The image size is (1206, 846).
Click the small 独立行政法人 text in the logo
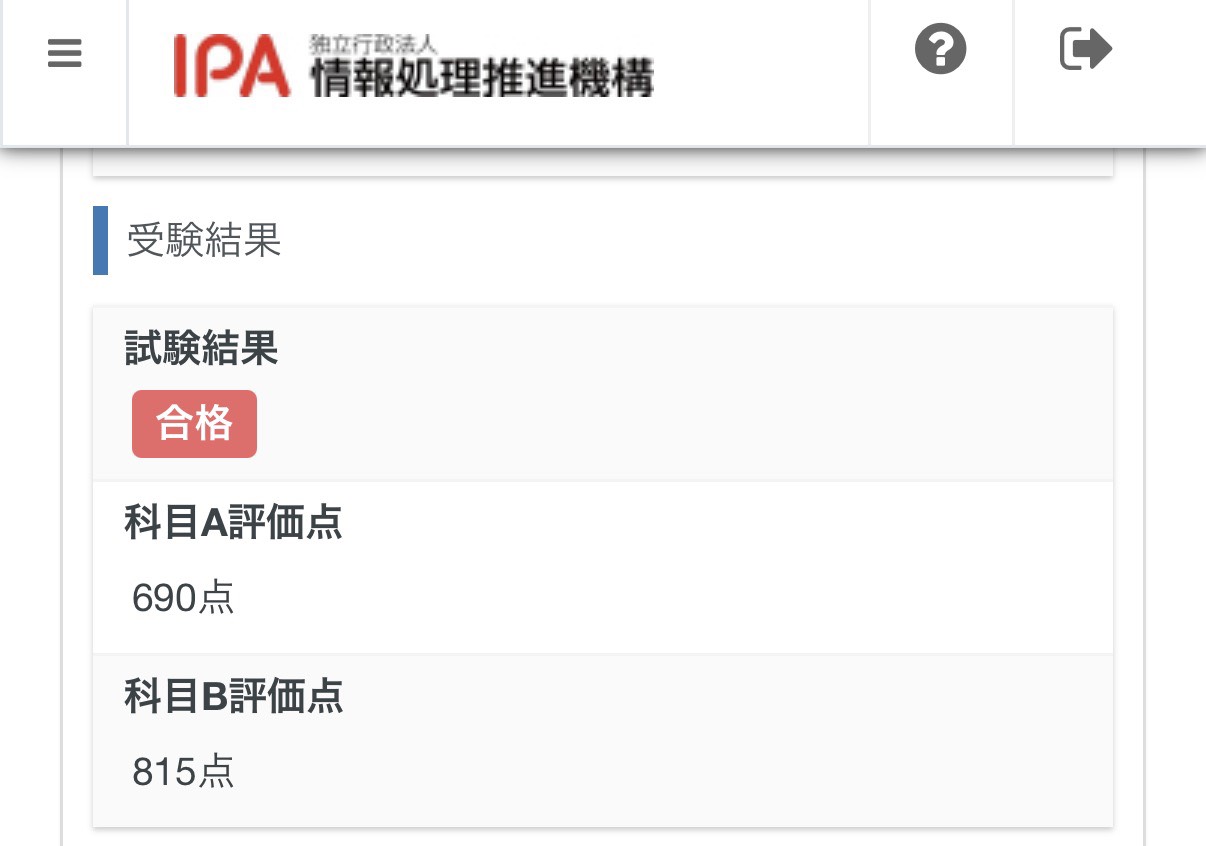pos(373,46)
